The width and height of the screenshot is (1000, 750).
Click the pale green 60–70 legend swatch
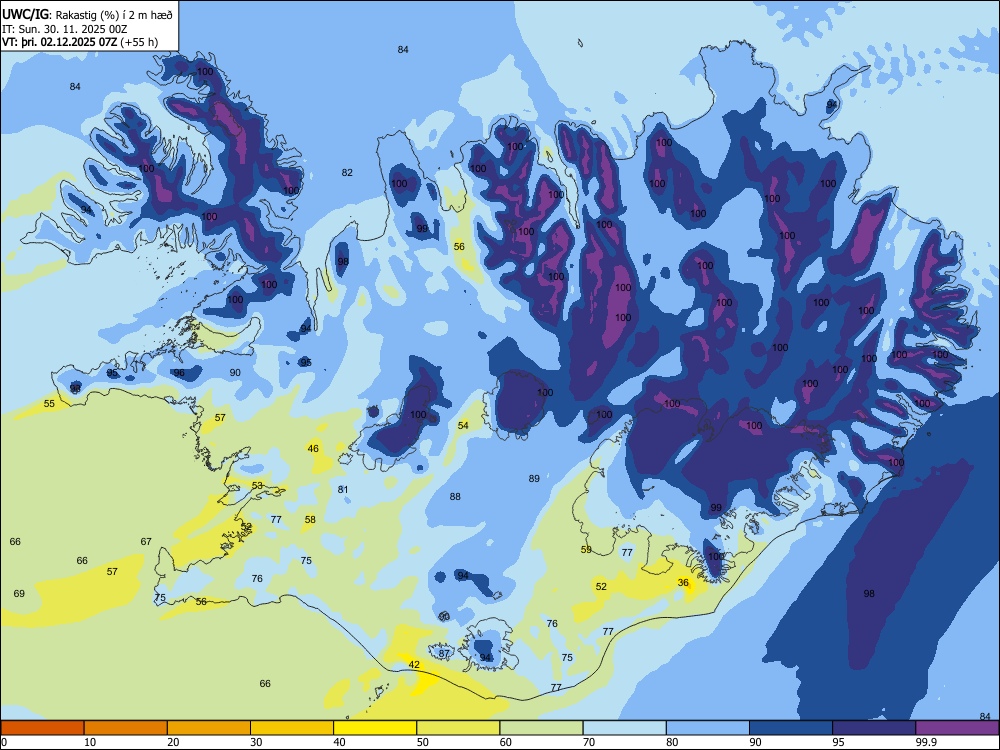541,728
